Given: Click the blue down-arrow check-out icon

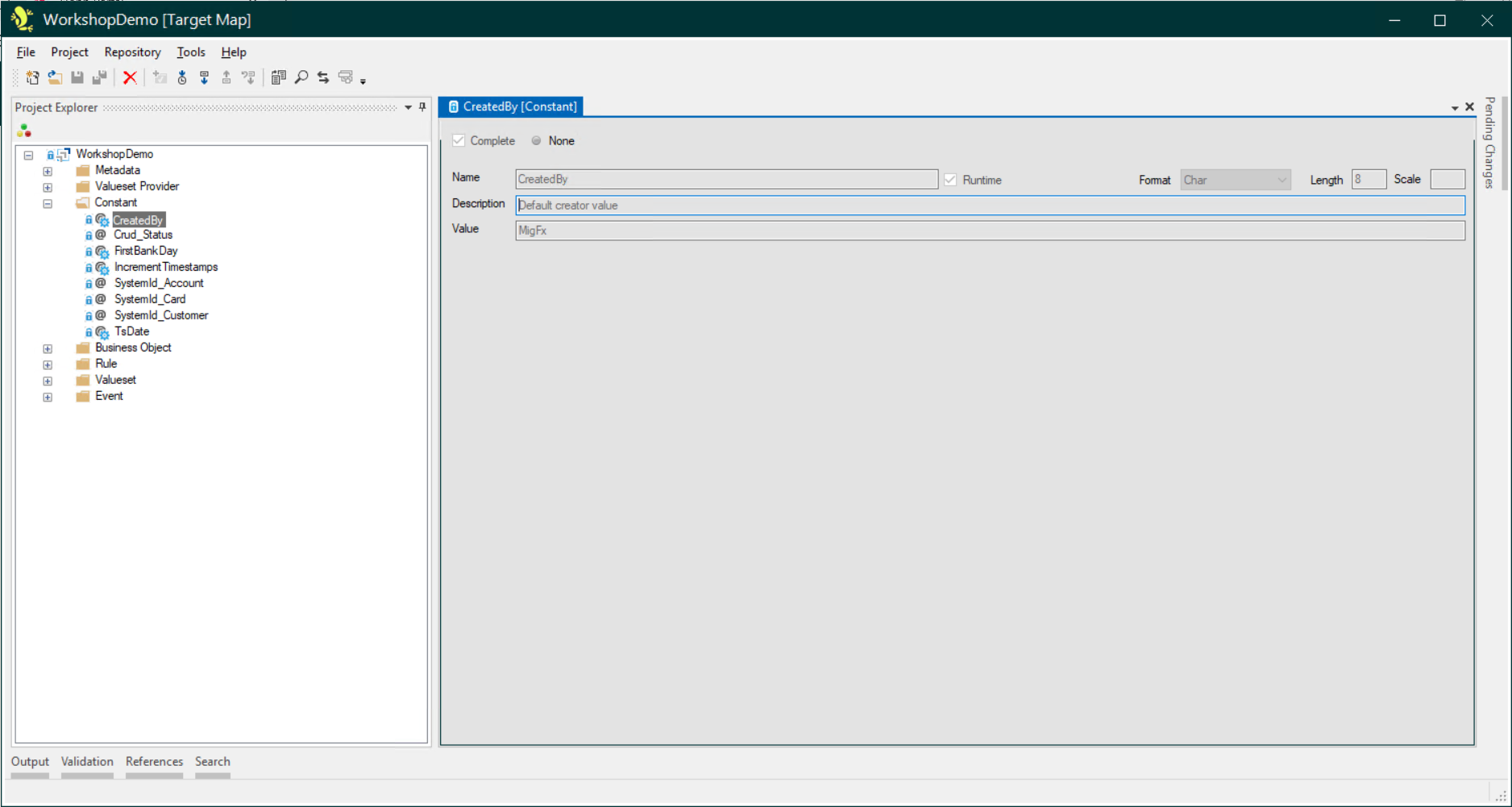Looking at the screenshot, I should [x=205, y=77].
